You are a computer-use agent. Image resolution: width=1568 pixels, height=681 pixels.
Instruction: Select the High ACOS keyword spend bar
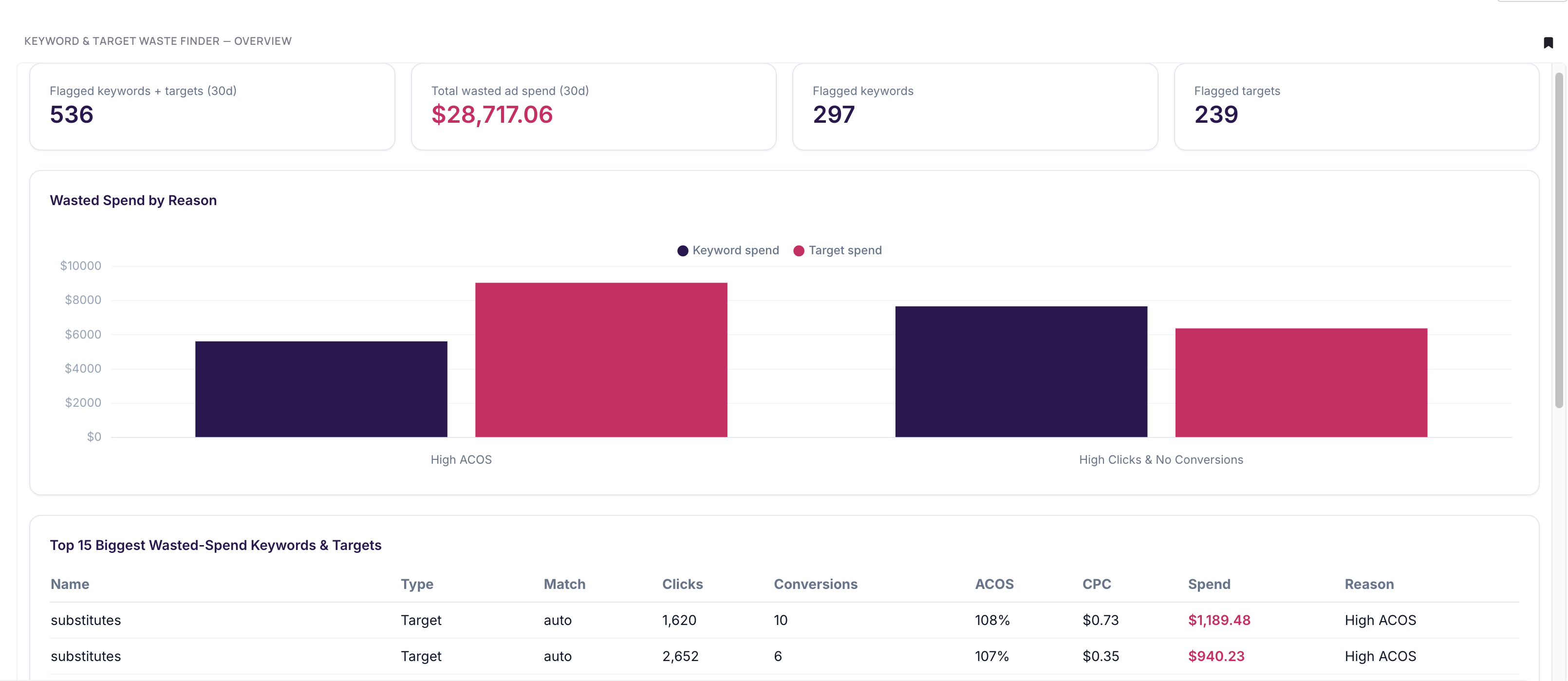point(321,389)
